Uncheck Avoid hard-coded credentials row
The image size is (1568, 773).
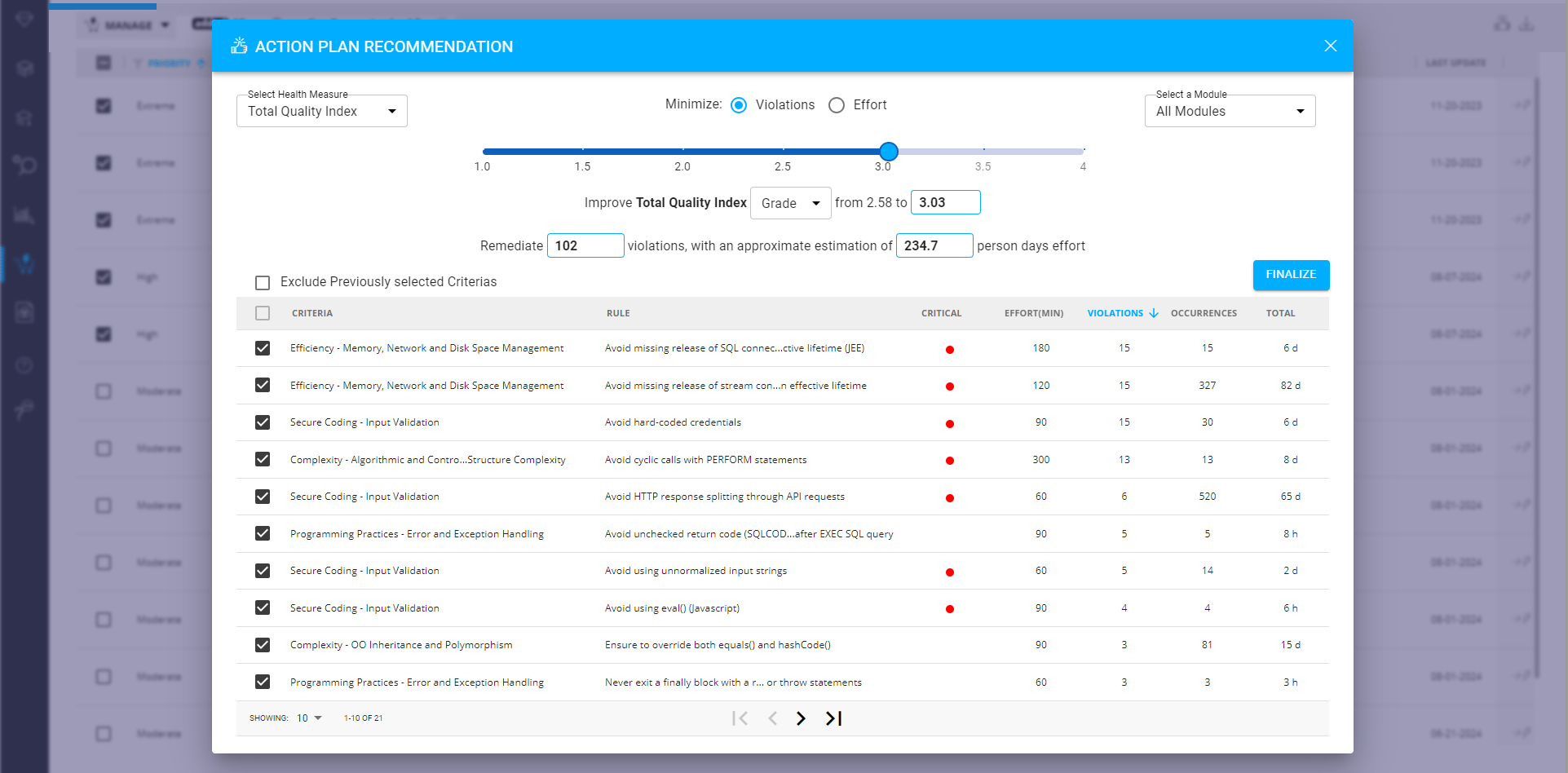[x=263, y=422]
